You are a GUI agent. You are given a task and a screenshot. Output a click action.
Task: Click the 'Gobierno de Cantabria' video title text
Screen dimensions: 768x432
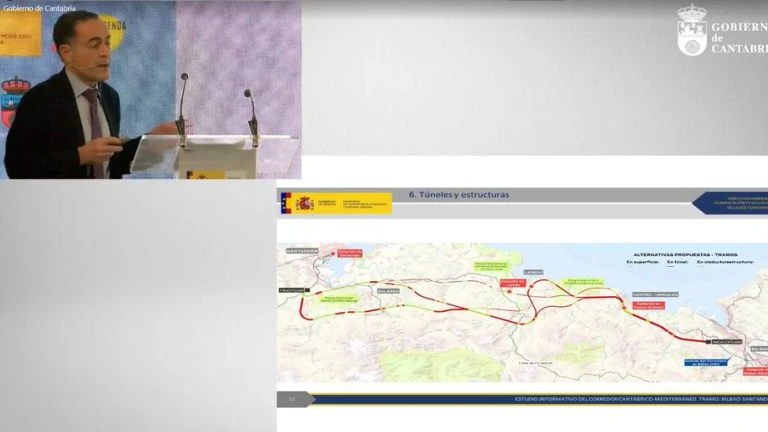click(x=40, y=8)
